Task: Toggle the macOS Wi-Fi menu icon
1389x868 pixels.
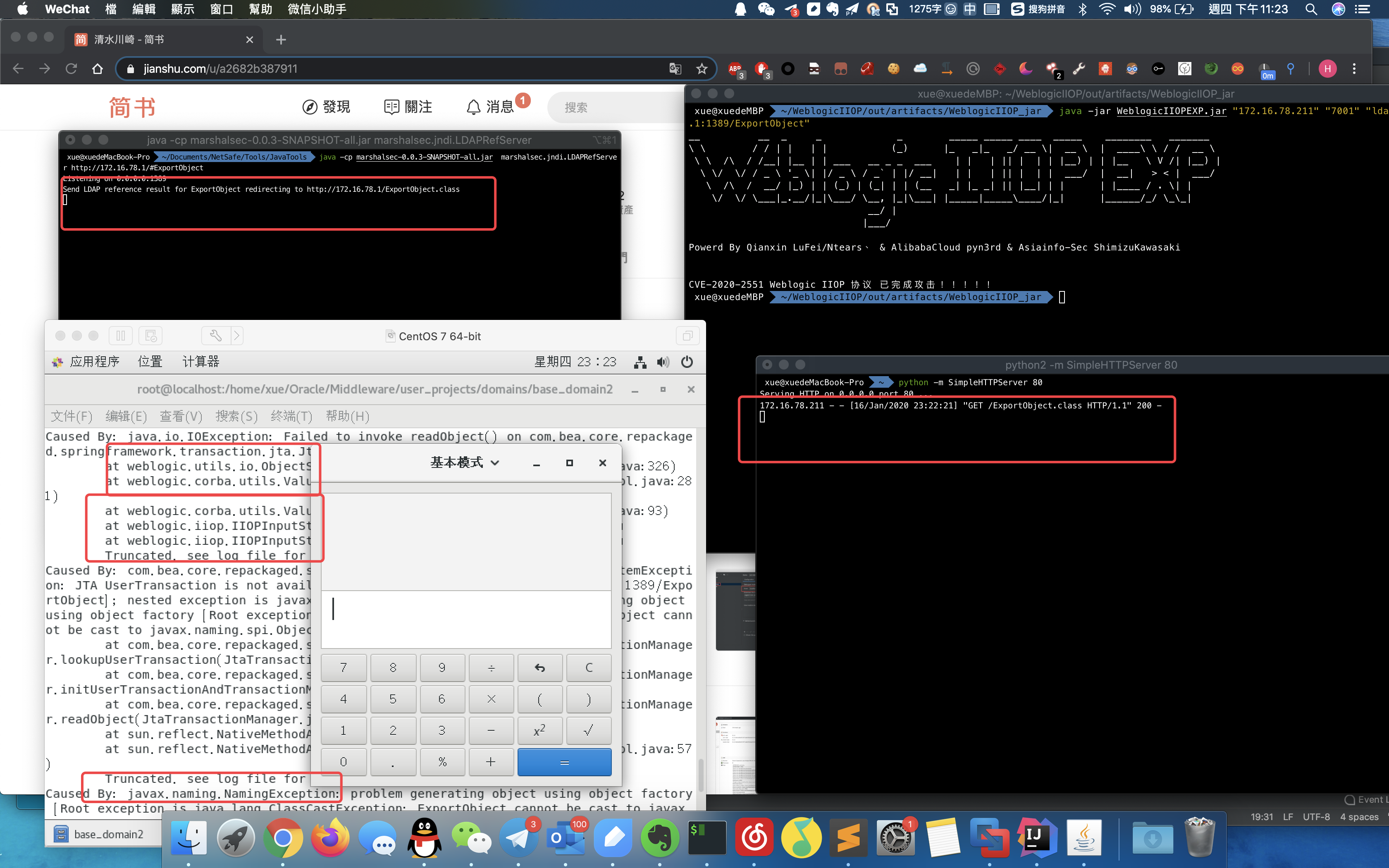Action: pyautogui.click(x=1107, y=9)
